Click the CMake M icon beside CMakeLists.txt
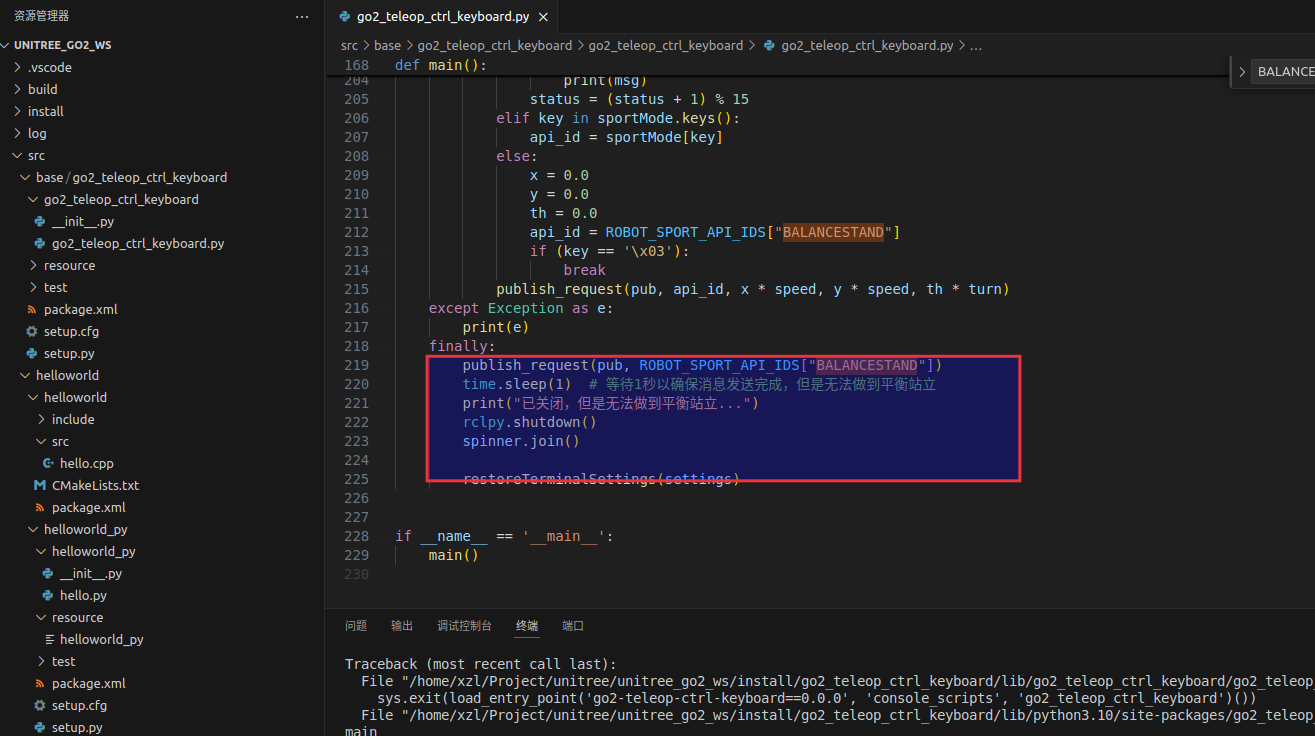 pyautogui.click(x=40, y=485)
